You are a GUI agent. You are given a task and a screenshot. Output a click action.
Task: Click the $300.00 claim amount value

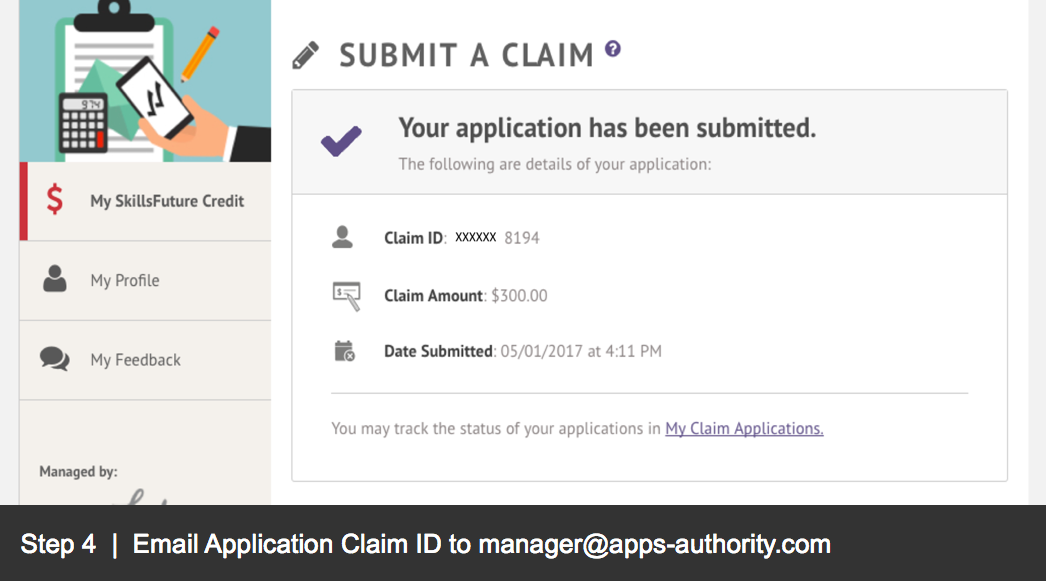[x=519, y=296]
